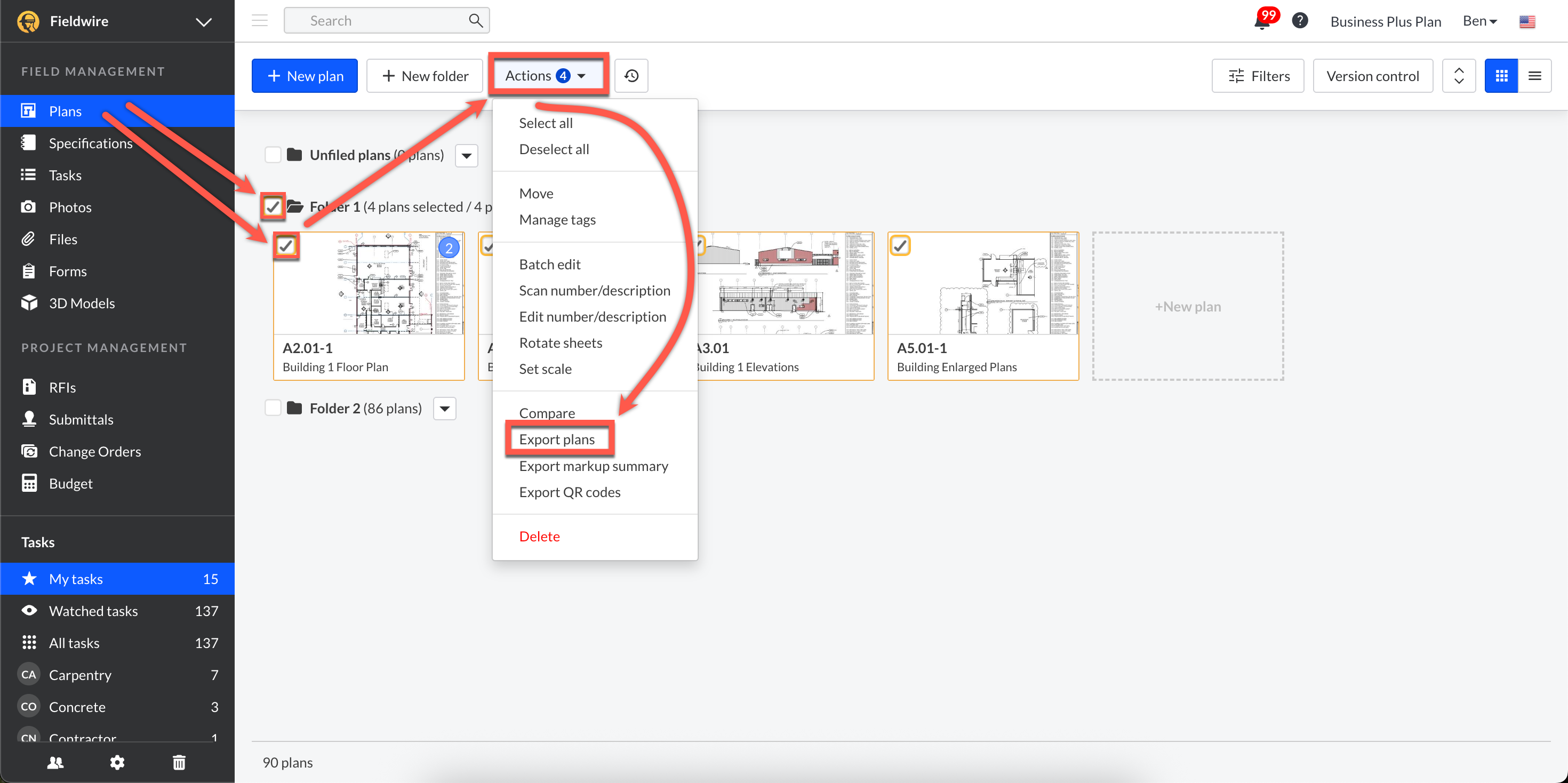This screenshot has height=783, width=1568.
Task: Open settings gear in sidebar footer
Action: pyautogui.click(x=117, y=762)
